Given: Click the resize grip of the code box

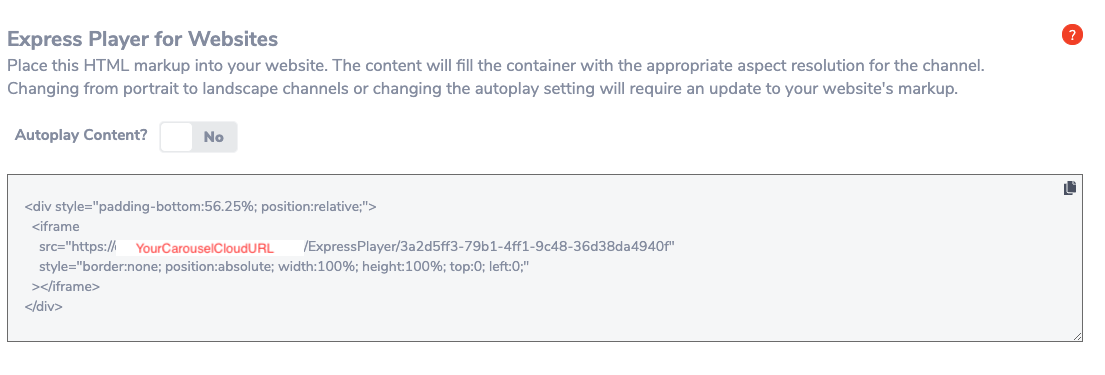Looking at the screenshot, I should coord(1078,337).
